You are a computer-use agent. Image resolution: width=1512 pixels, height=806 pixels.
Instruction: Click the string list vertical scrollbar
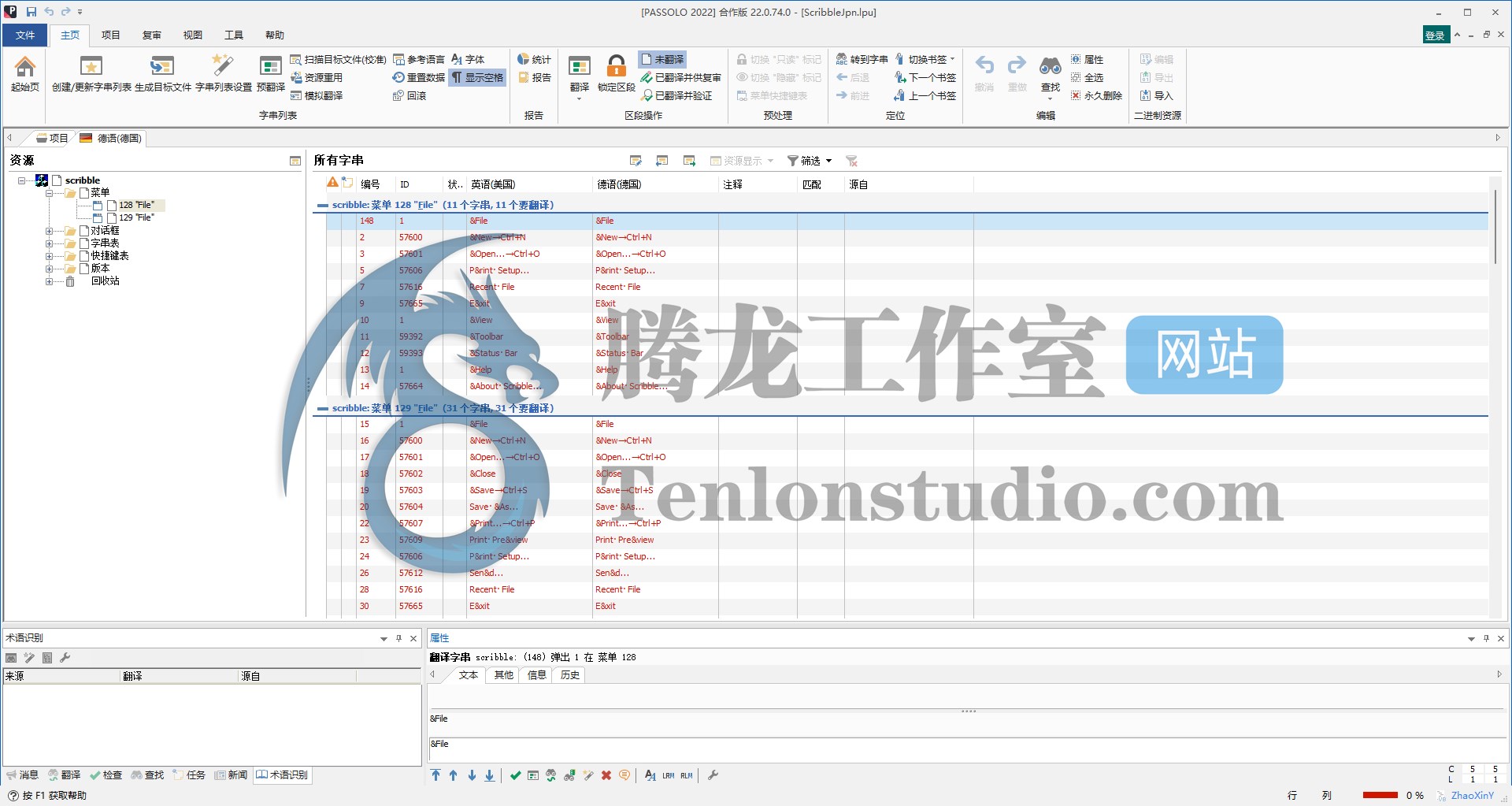[x=1494, y=225]
